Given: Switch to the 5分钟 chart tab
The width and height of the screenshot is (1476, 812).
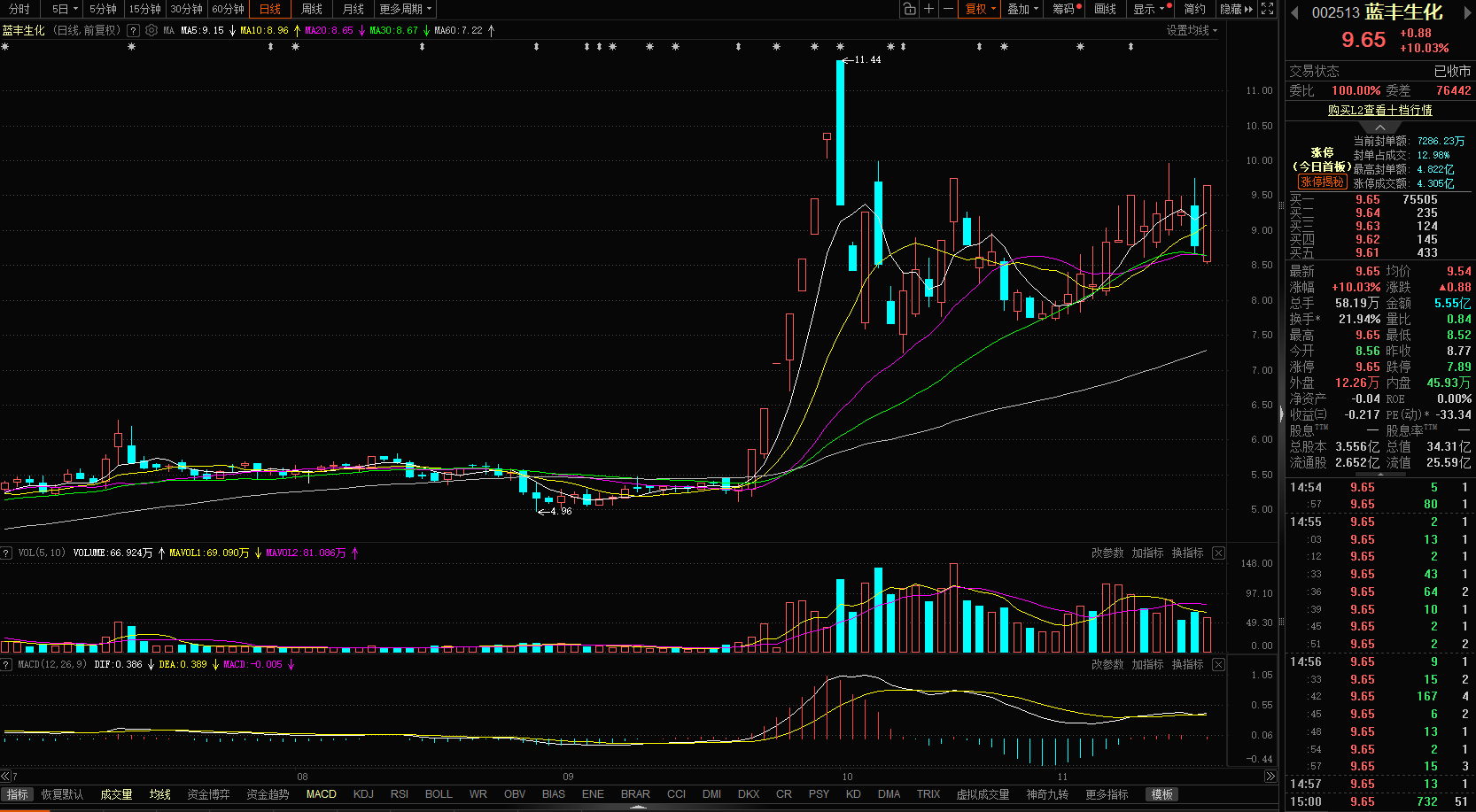Looking at the screenshot, I should (x=103, y=9).
